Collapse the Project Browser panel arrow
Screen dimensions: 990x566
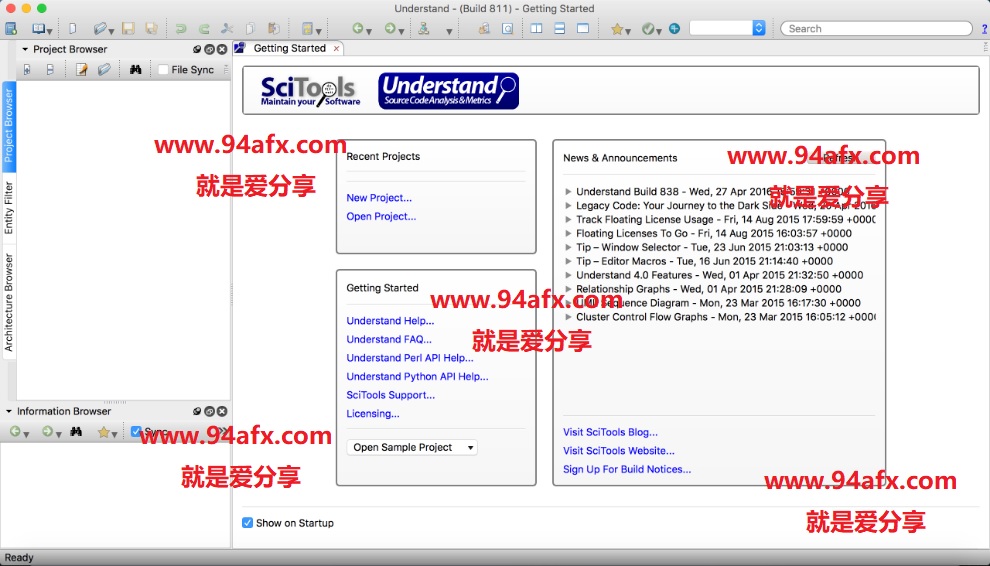pos(25,49)
